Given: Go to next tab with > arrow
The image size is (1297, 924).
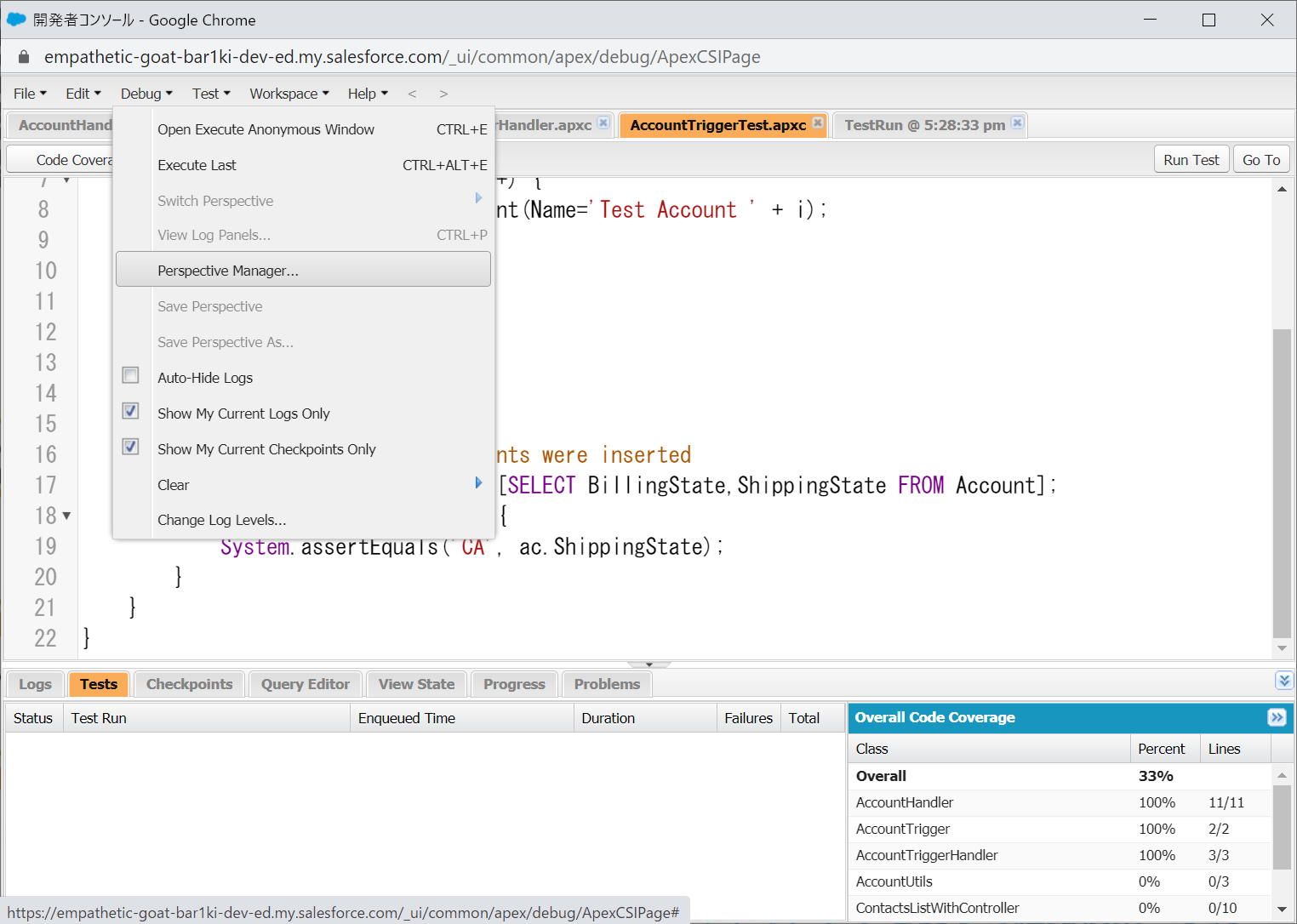Looking at the screenshot, I should [x=443, y=94].
